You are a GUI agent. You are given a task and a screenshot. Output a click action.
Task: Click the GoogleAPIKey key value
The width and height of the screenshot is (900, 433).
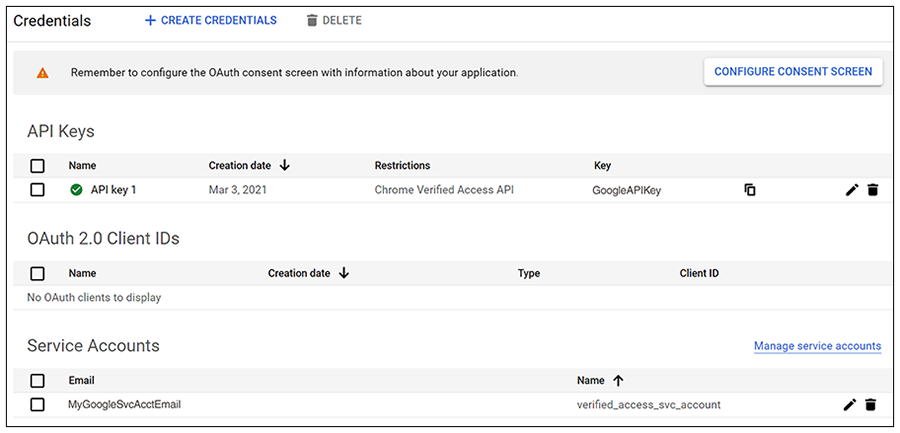pos(627,190)
